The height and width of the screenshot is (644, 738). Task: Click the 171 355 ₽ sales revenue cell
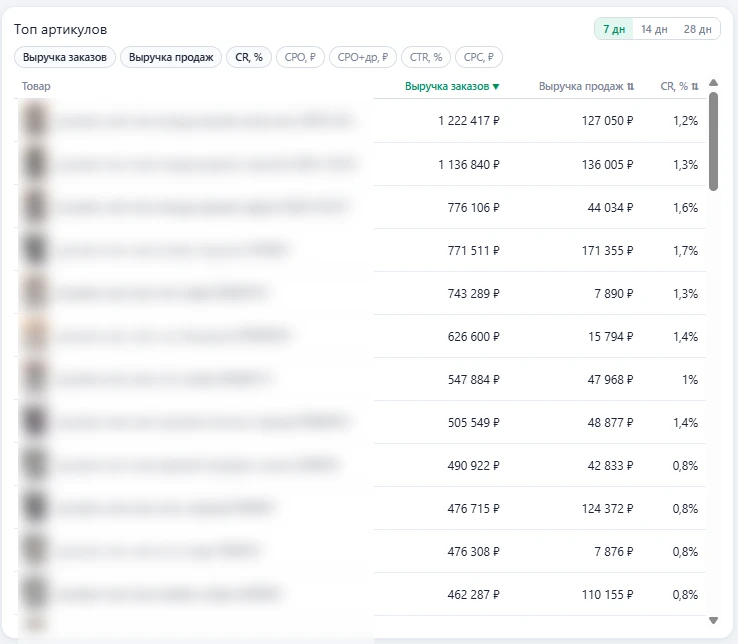tap(608, 250)
